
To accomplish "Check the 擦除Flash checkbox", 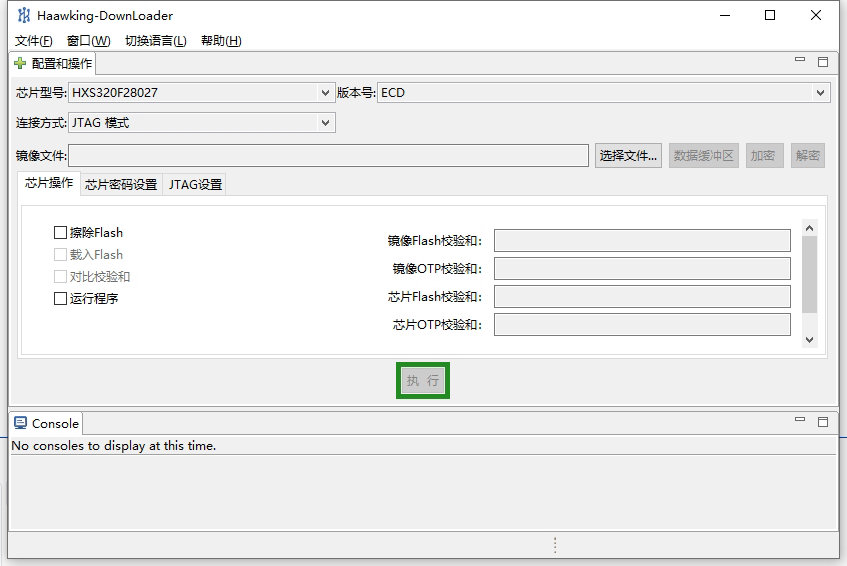I will (x=60, y=233).
